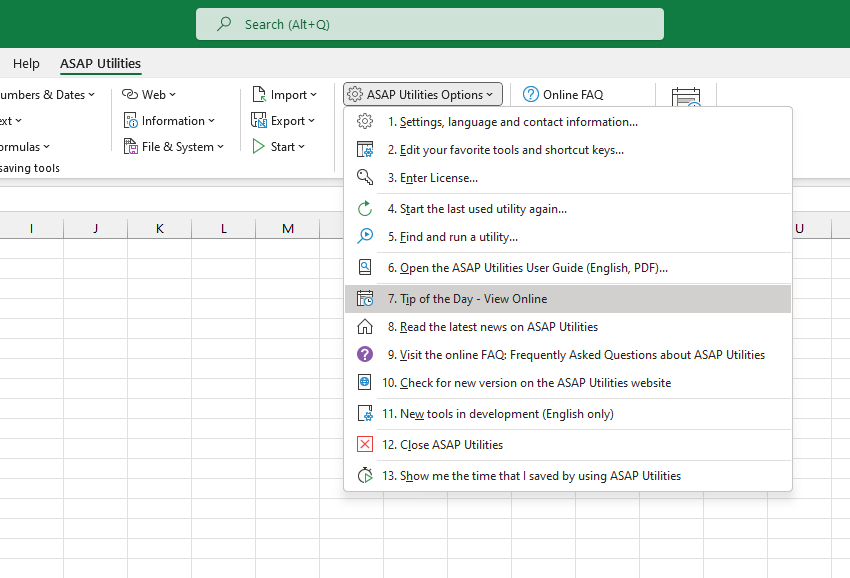
Task: Click the ASAP Utilities Options gear icon
Action: point(355,94)
